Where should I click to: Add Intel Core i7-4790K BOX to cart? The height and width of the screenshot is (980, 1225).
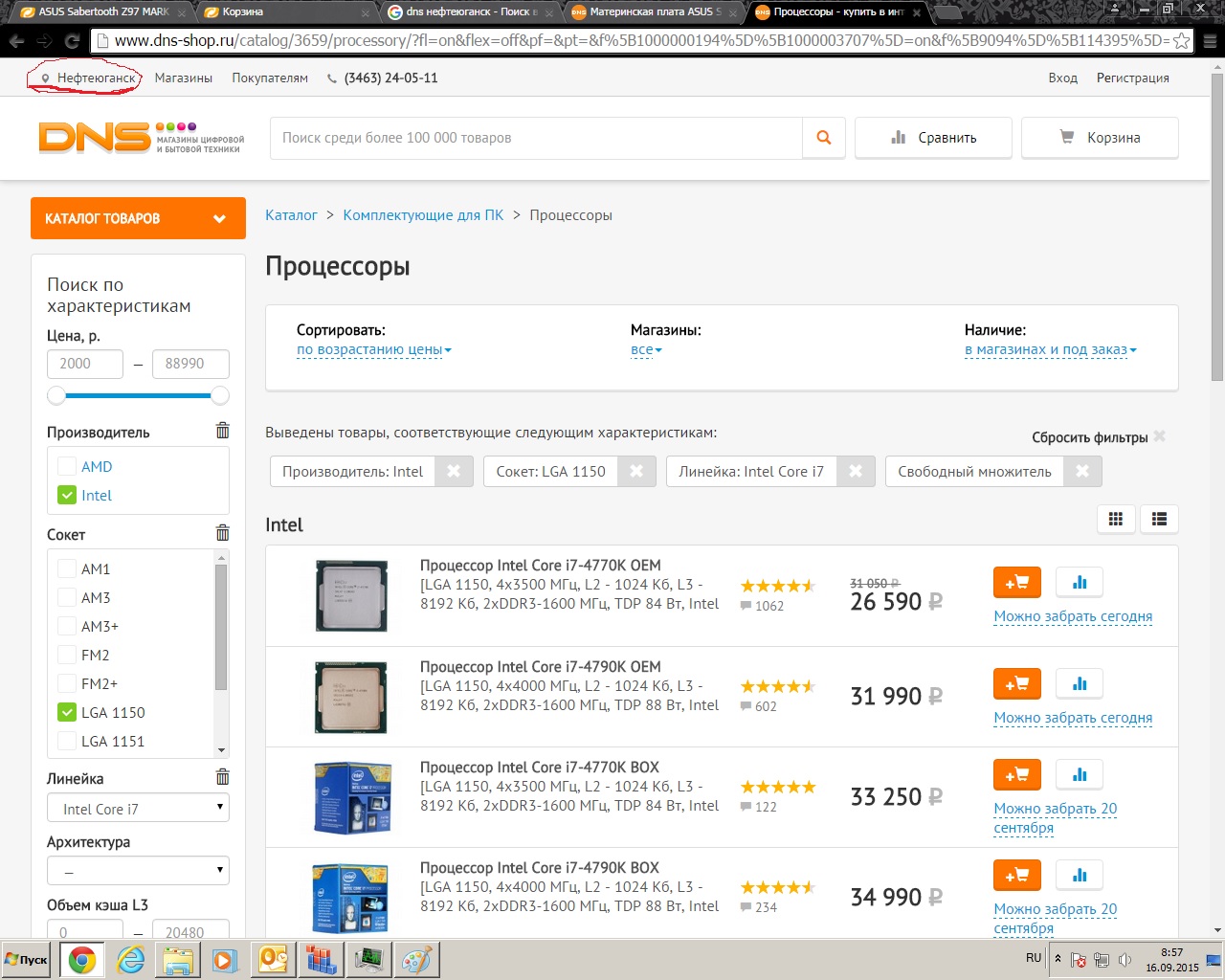[x=1016, y=875]
